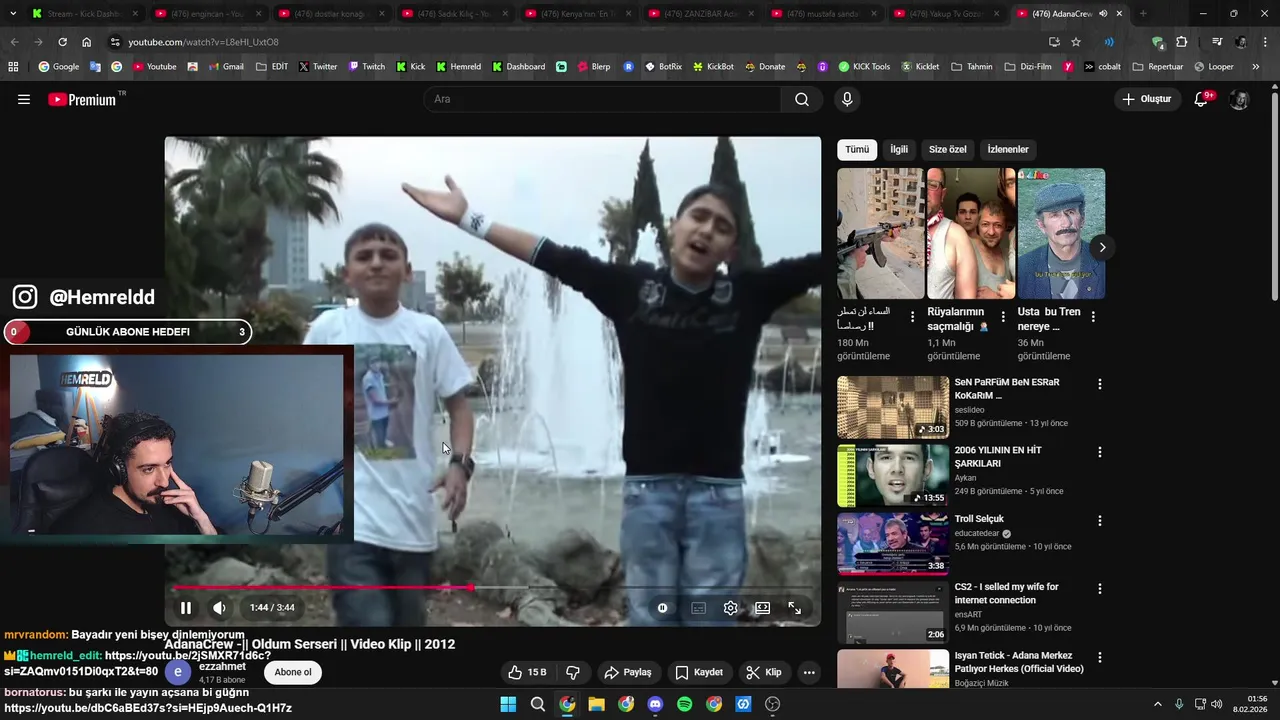Open options for Isyan Tetick video
1280x720 pixels.
click(x=1100, y=658)
